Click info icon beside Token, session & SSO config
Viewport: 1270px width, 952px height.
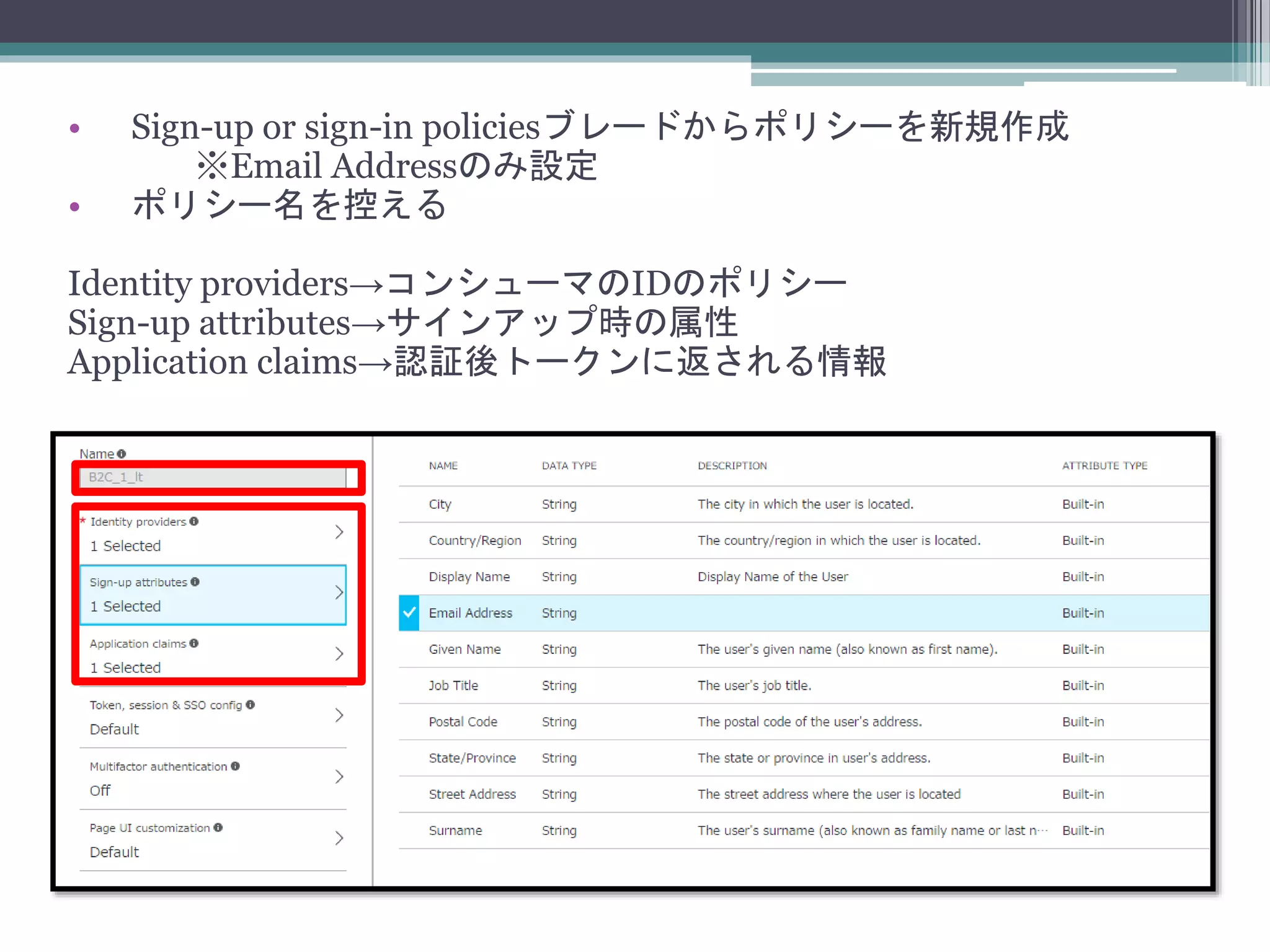pyautogui.click(x=251, y=704)
